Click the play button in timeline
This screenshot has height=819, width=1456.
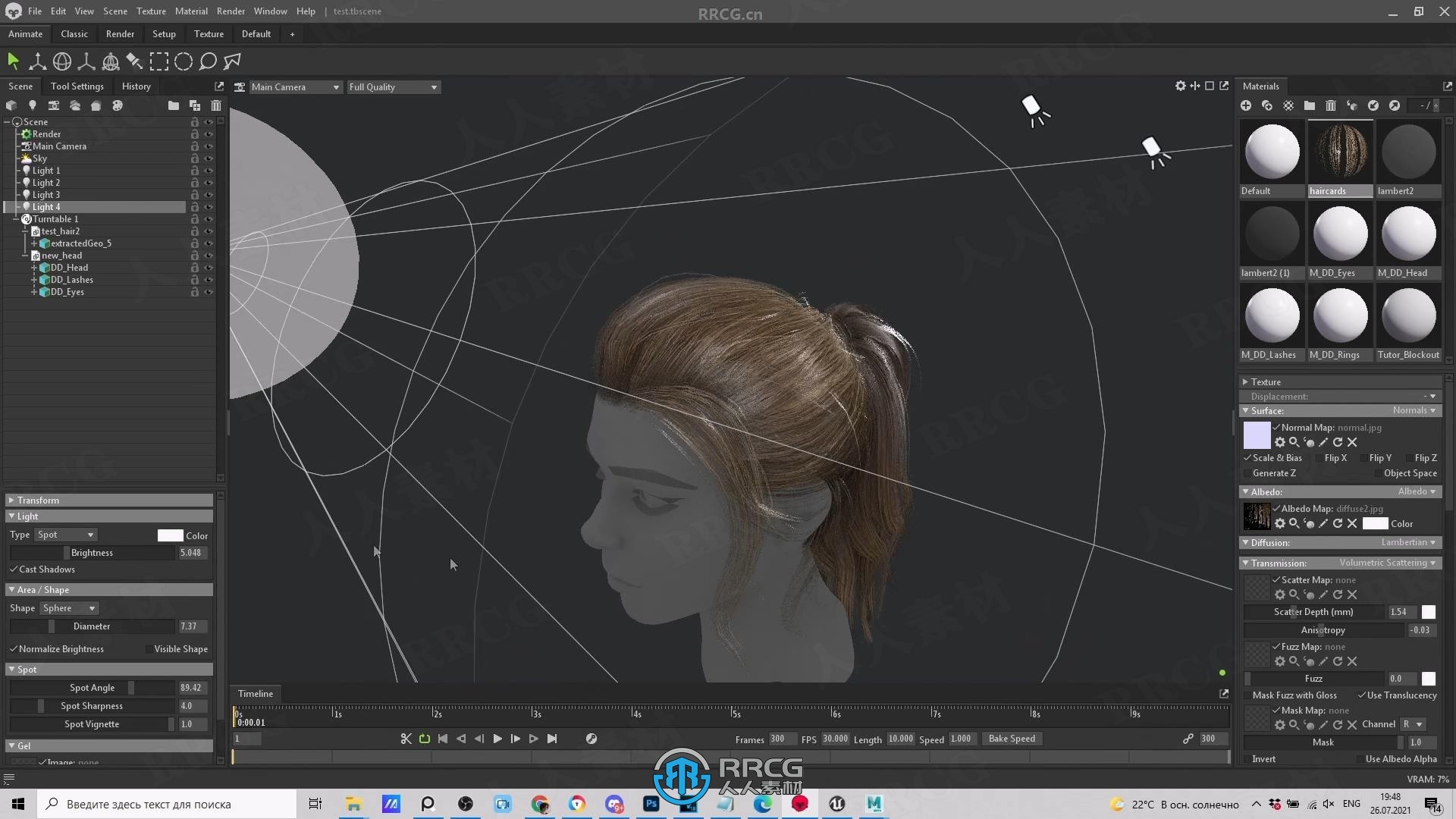coord(498,738)
